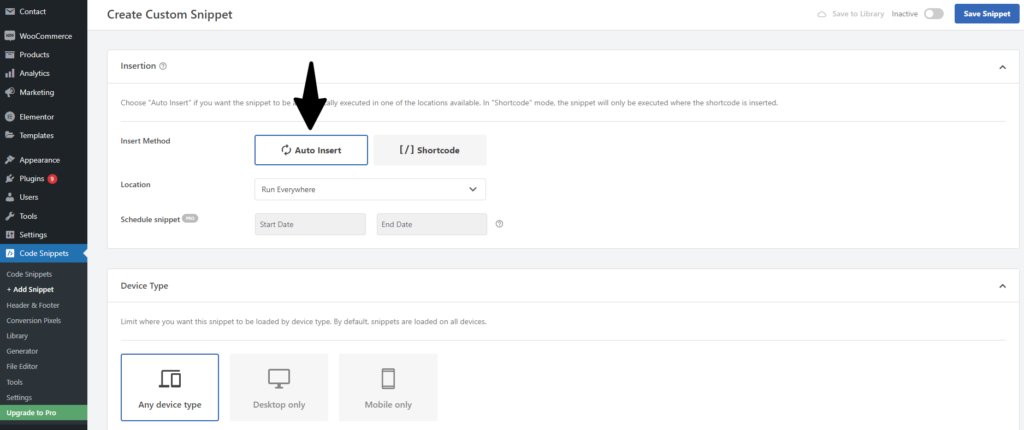
Task: Choose the Shortcode insert method
Action: 430,150
